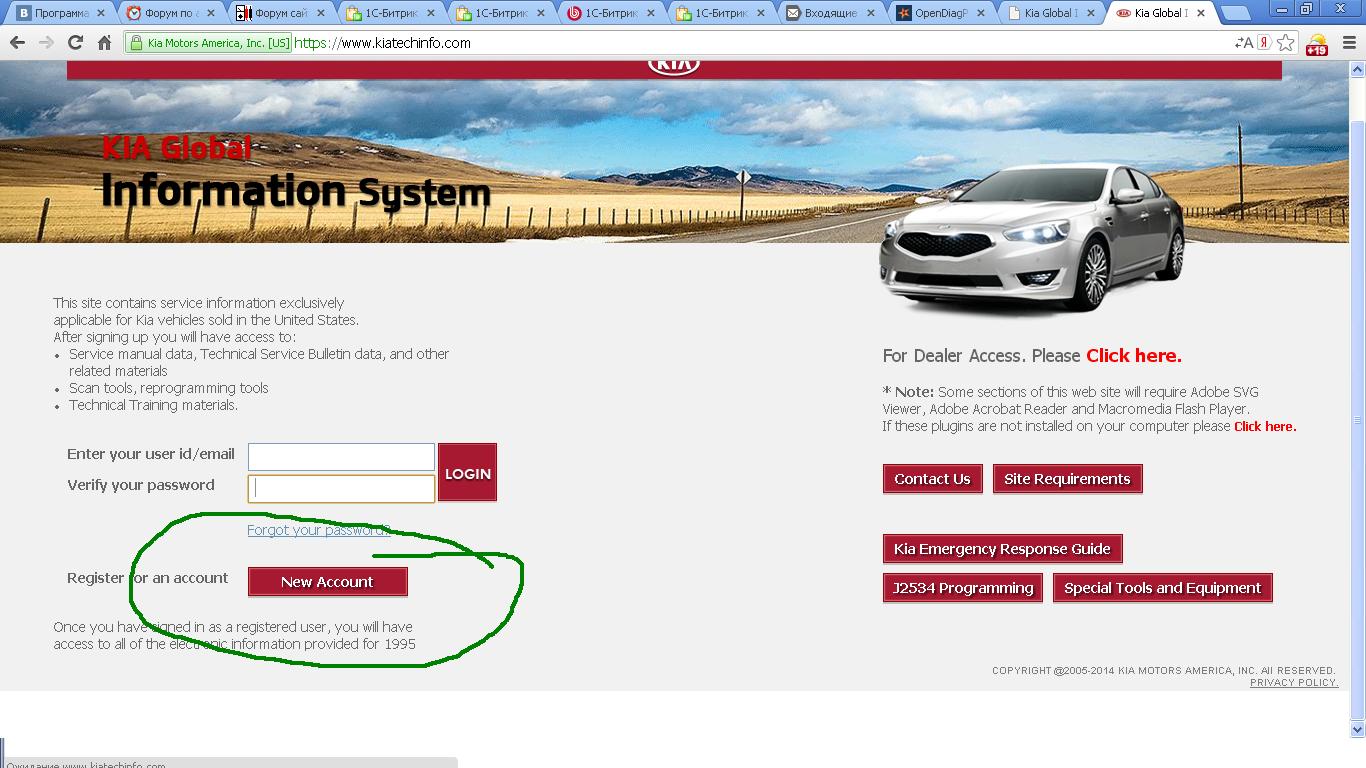Focus the user id/email input field

(341, 457)
